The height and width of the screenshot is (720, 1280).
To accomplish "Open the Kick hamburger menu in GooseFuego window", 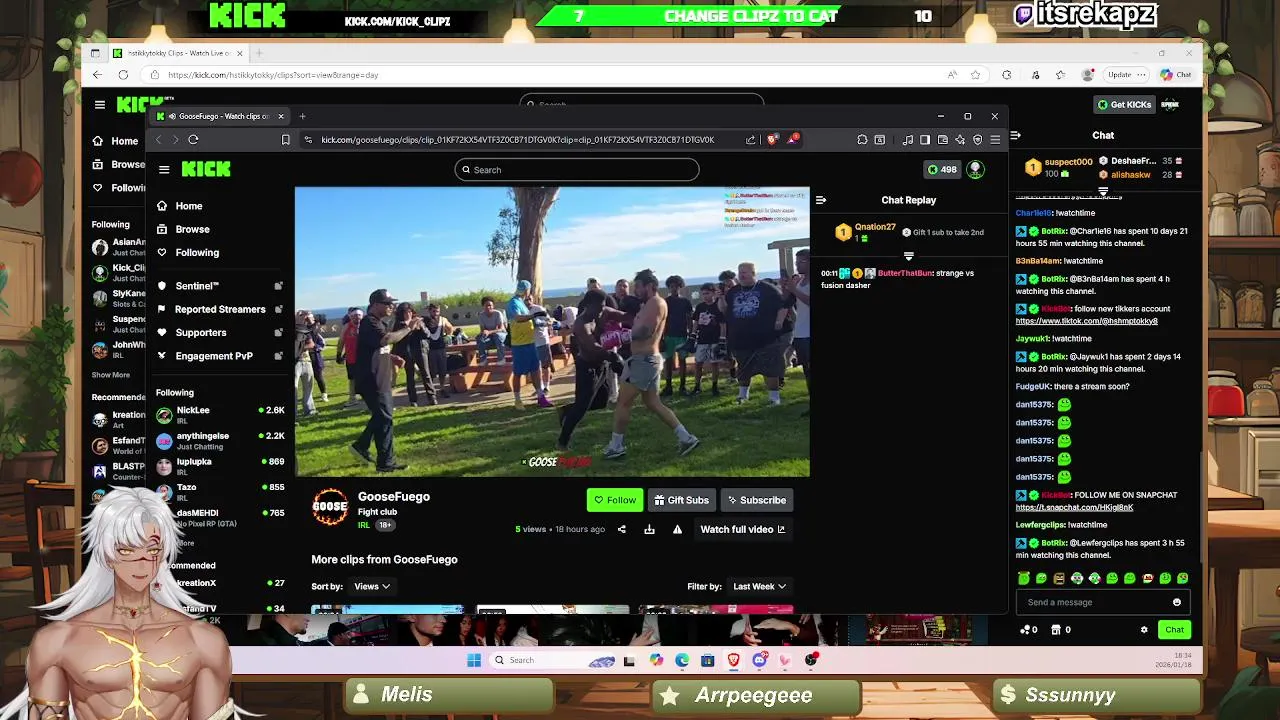I will (164, 170).
